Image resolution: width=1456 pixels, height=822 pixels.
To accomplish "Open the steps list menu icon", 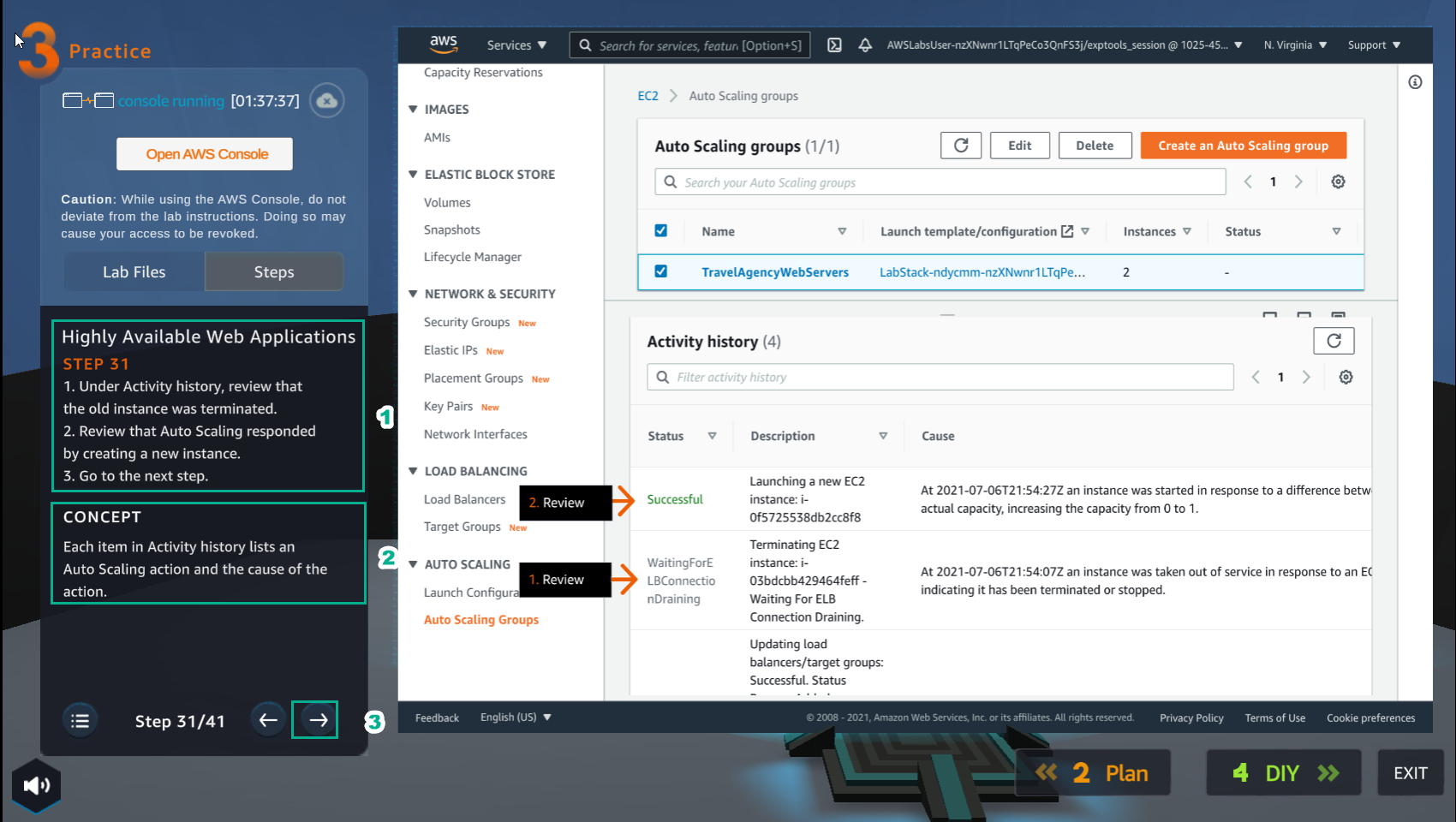I will coord(80,721).
